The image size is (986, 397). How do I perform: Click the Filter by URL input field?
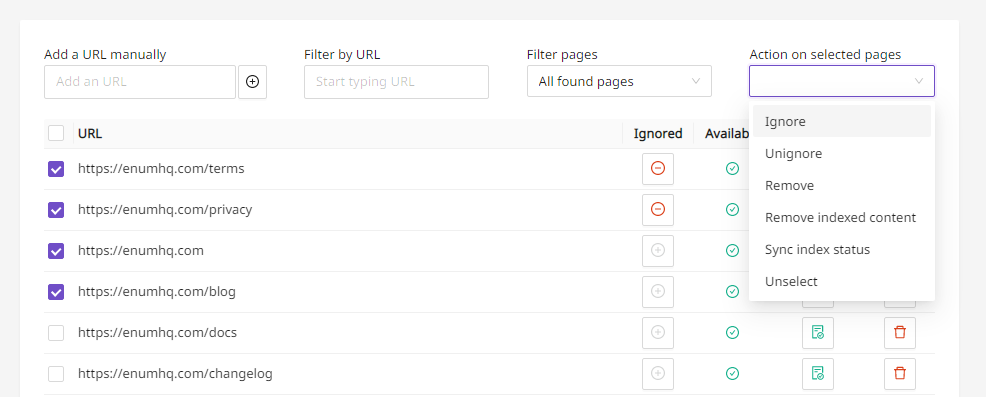[x=396, y=82]
